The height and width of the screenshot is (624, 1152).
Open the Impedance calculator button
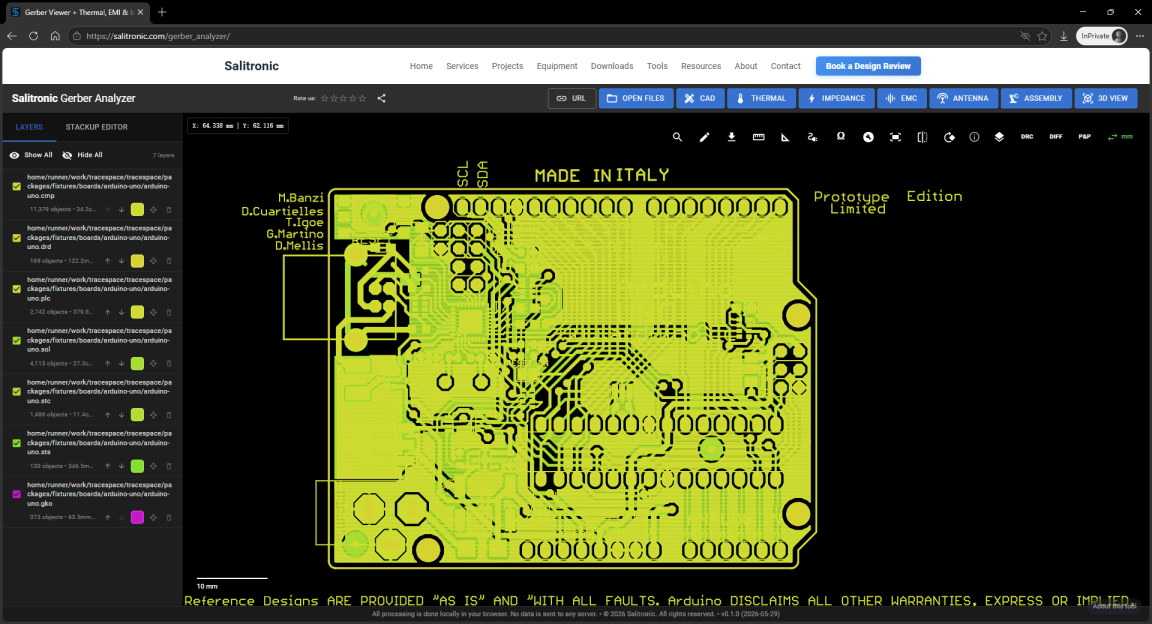click(836, 98)
